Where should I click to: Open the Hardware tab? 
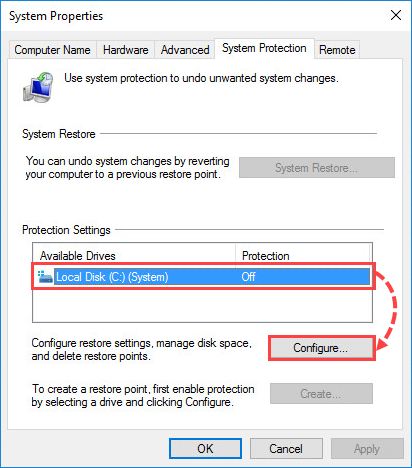125,50
